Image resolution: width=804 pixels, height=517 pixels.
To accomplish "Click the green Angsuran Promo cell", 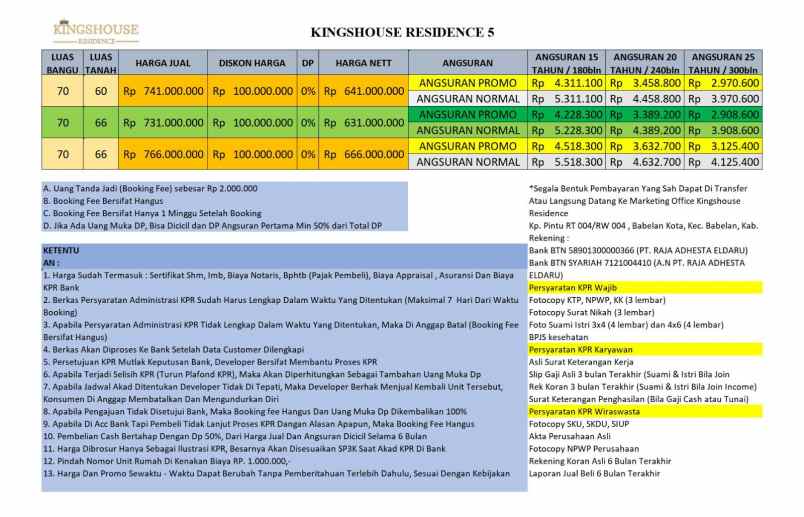I will point(468,115).
